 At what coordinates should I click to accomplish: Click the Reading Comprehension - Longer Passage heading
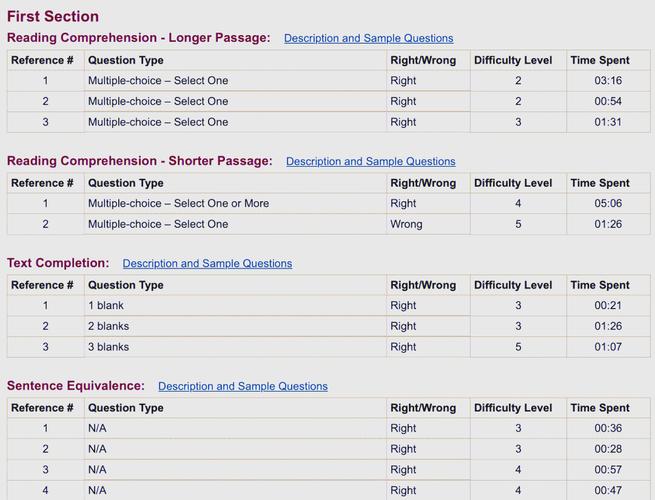[138, 38]
